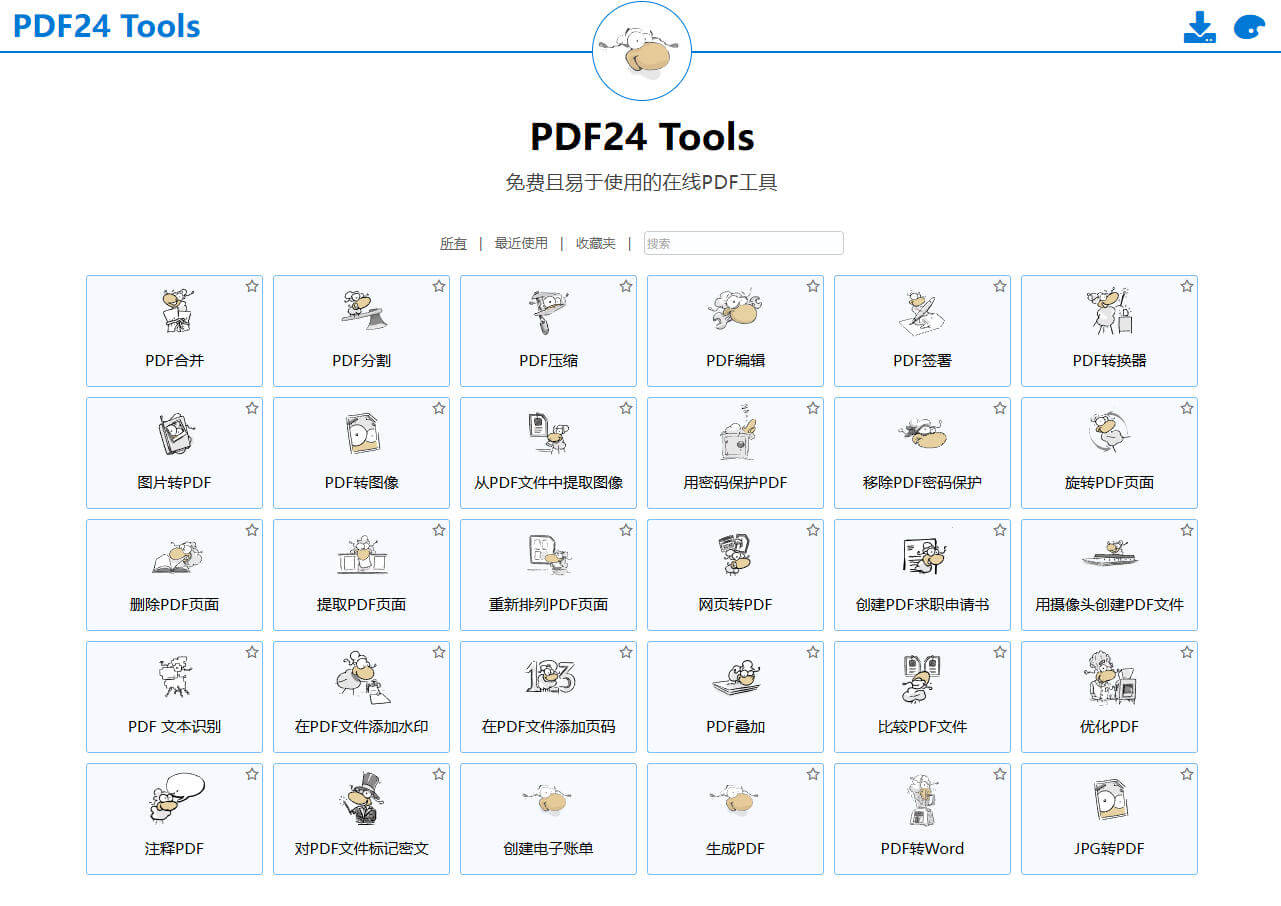
Task: Open the 旋转PDF页面 icon
Action: [1109, 433]
